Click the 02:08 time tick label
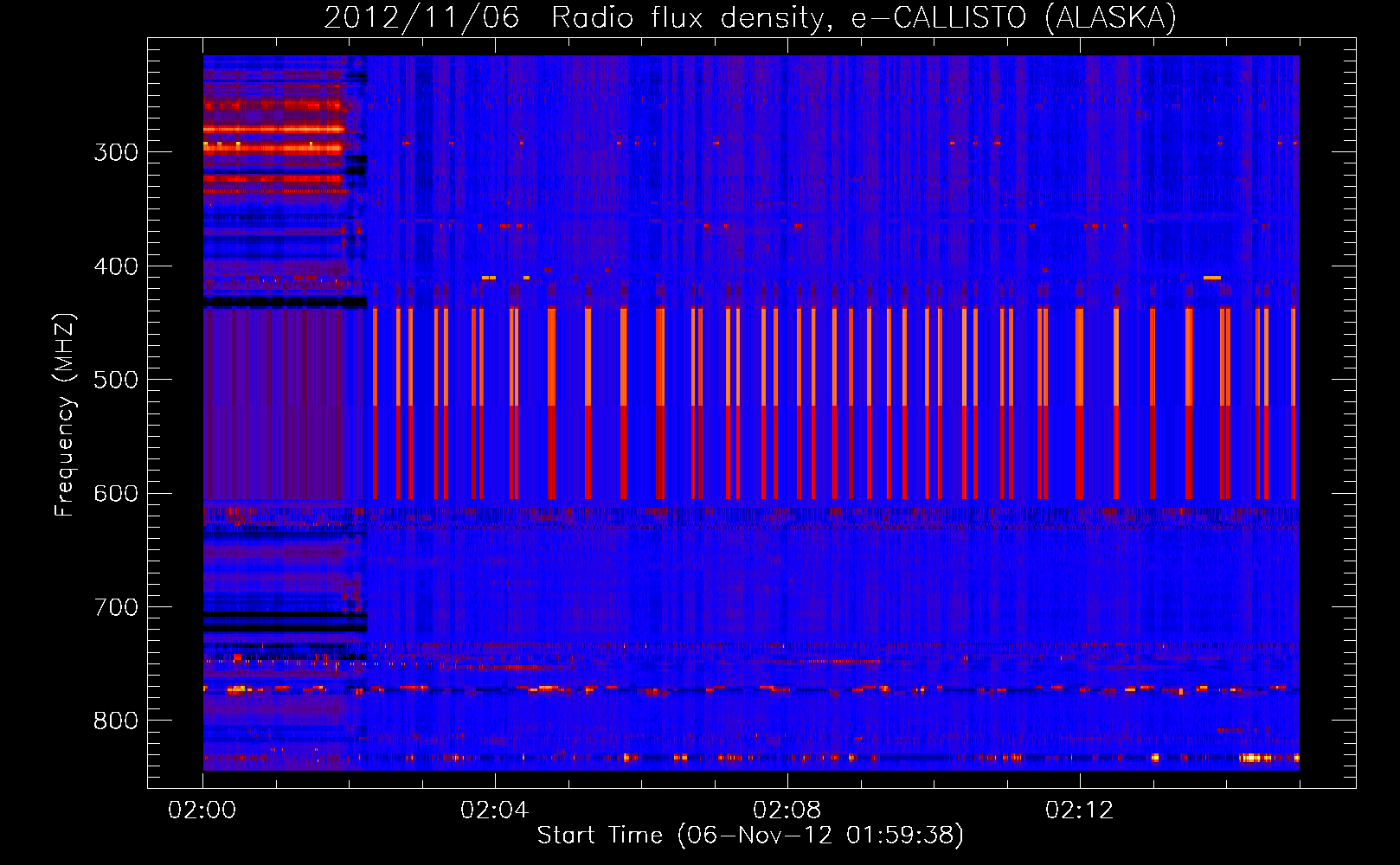 787,811
